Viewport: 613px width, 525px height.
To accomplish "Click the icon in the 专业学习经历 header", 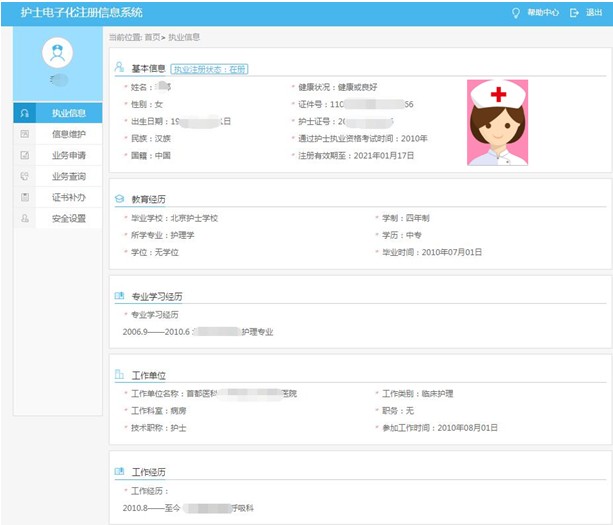I will (x=120, y=296).
